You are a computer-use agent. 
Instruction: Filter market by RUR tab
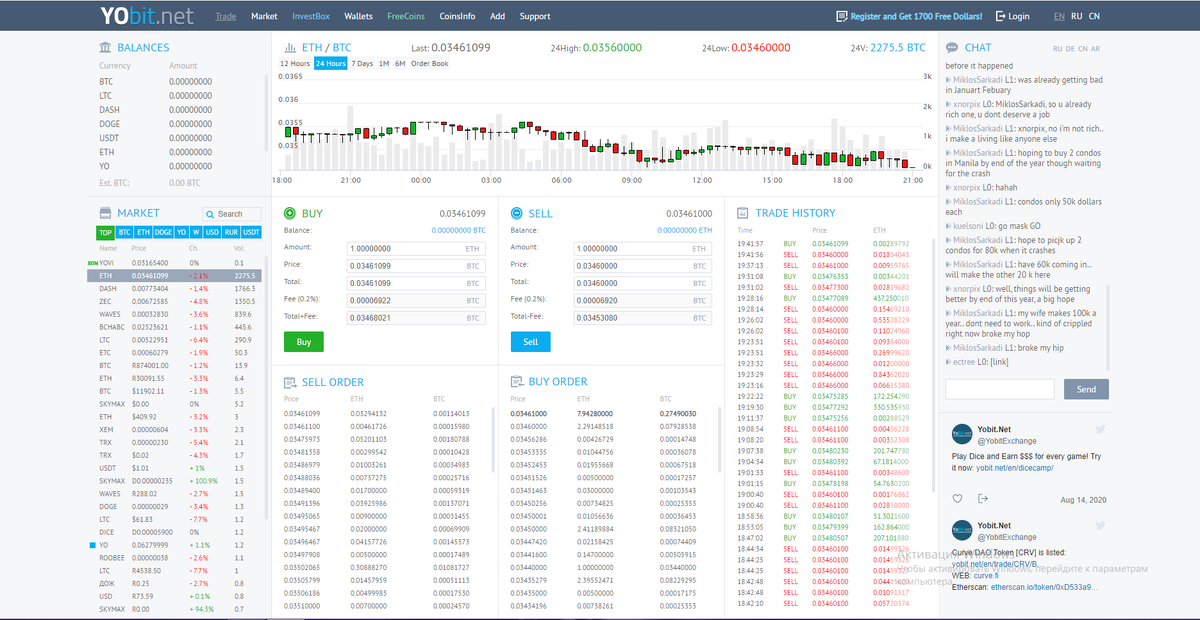[231, 232]
